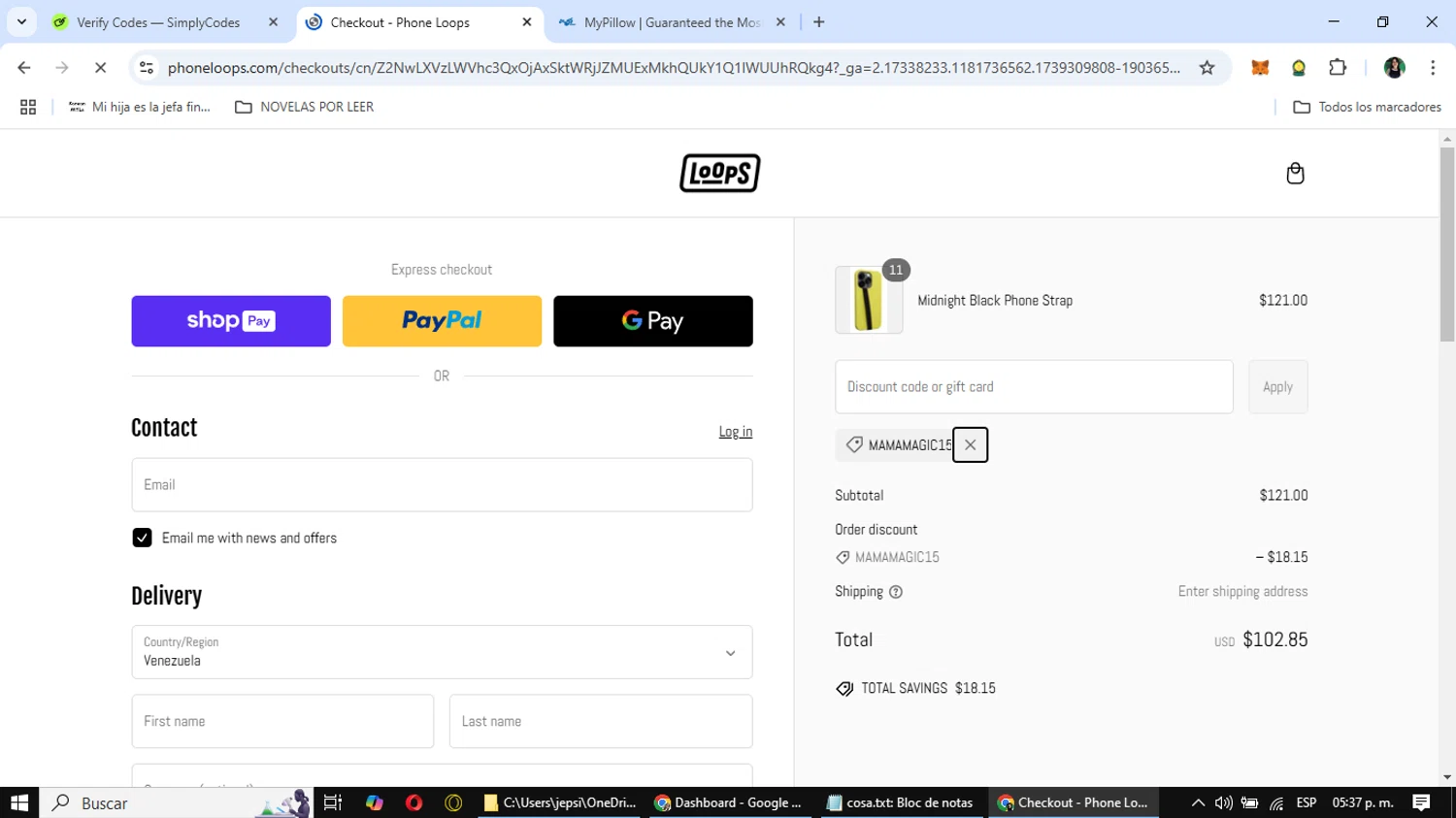Image resolution: width=1456 pixels, height=818 pixels.
Task: Open the volume control in system tray
Action: click(x=1223, y=802)
